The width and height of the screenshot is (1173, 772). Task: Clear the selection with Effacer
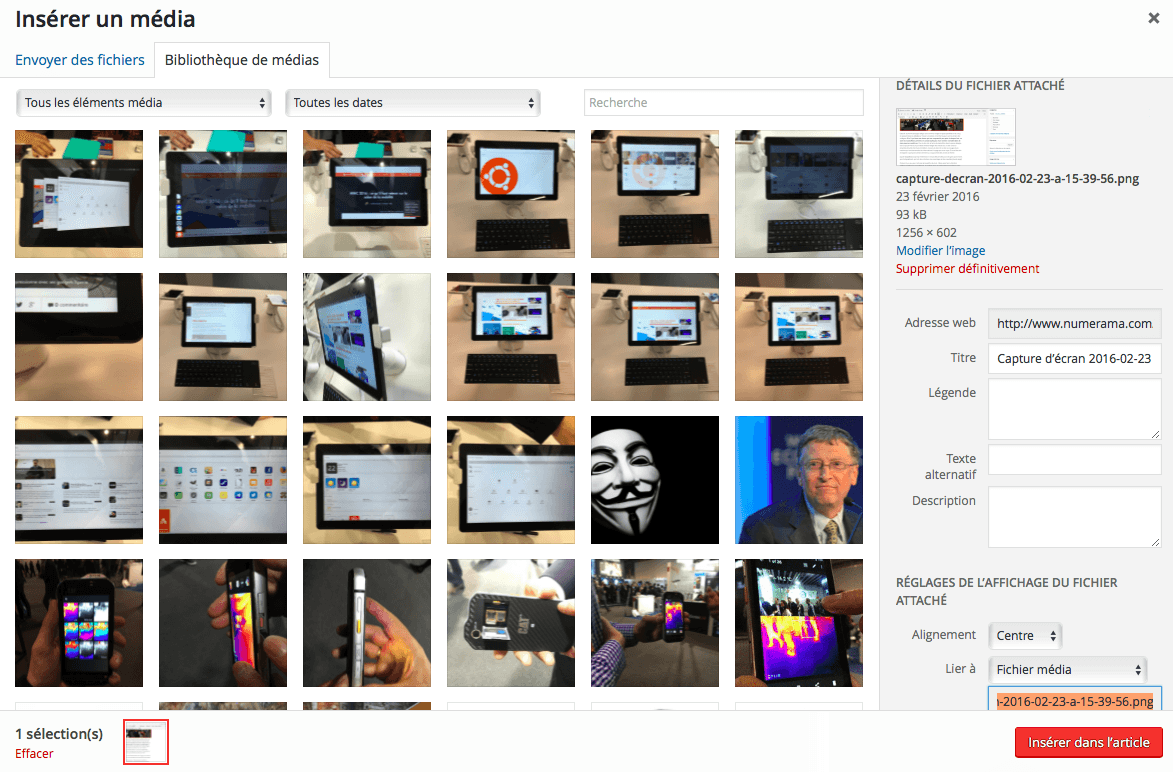pos(34,753)
